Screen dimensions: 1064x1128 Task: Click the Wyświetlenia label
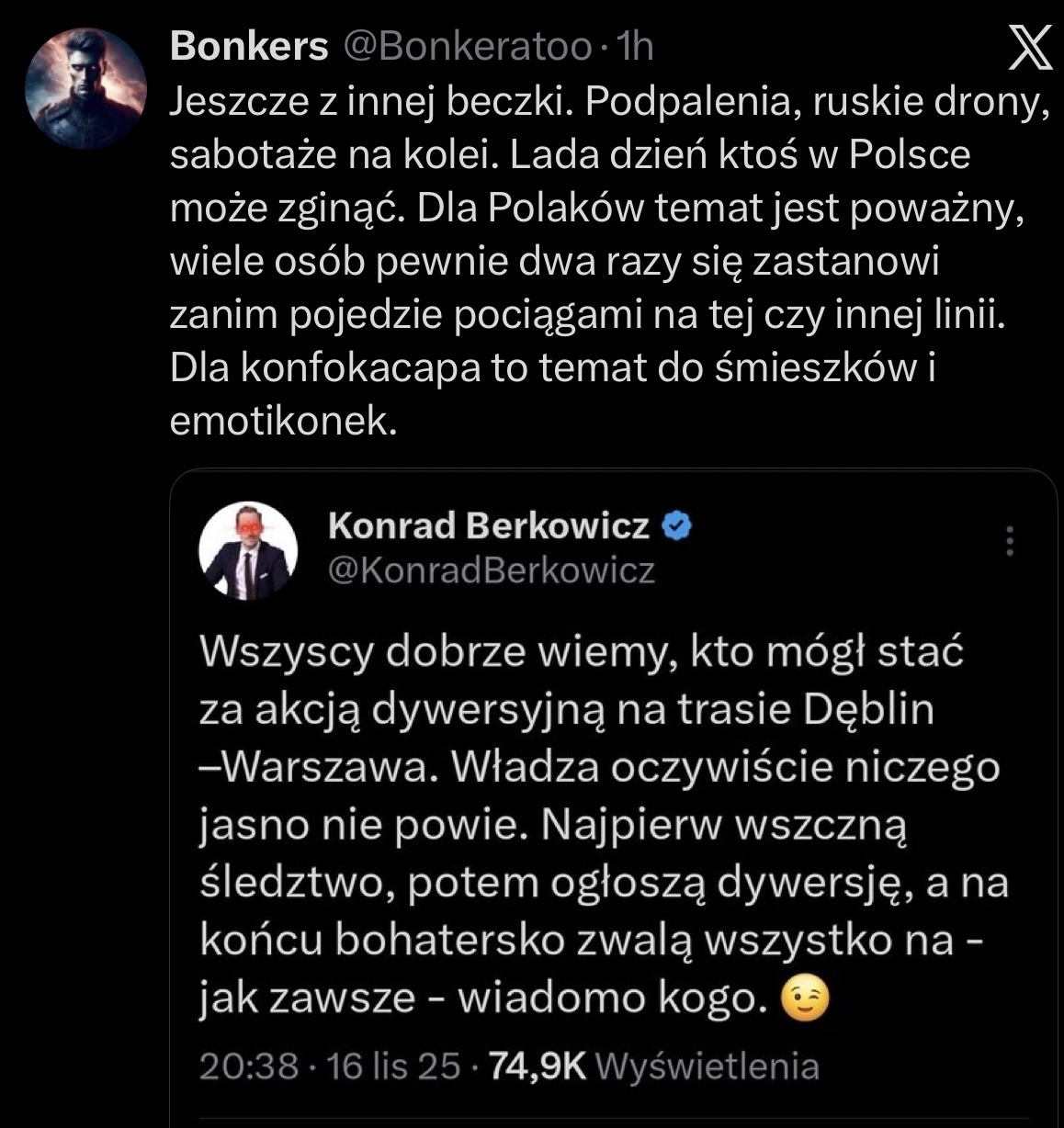tap(707, 1066)
